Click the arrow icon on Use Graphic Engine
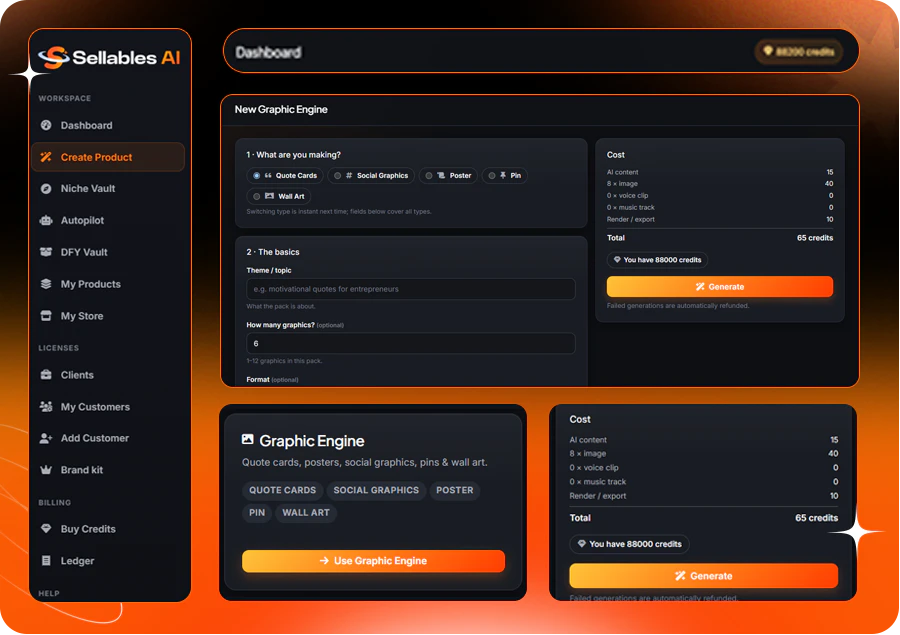Image resolution: width=900 pixels, height=635 pixels. (324, 560)
